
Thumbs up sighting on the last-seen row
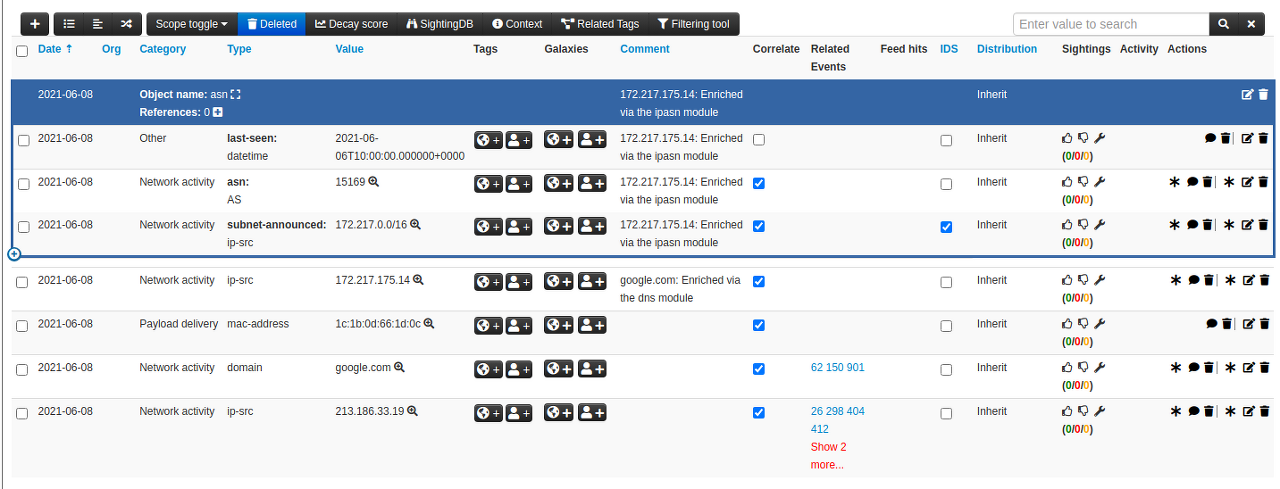1067,139
